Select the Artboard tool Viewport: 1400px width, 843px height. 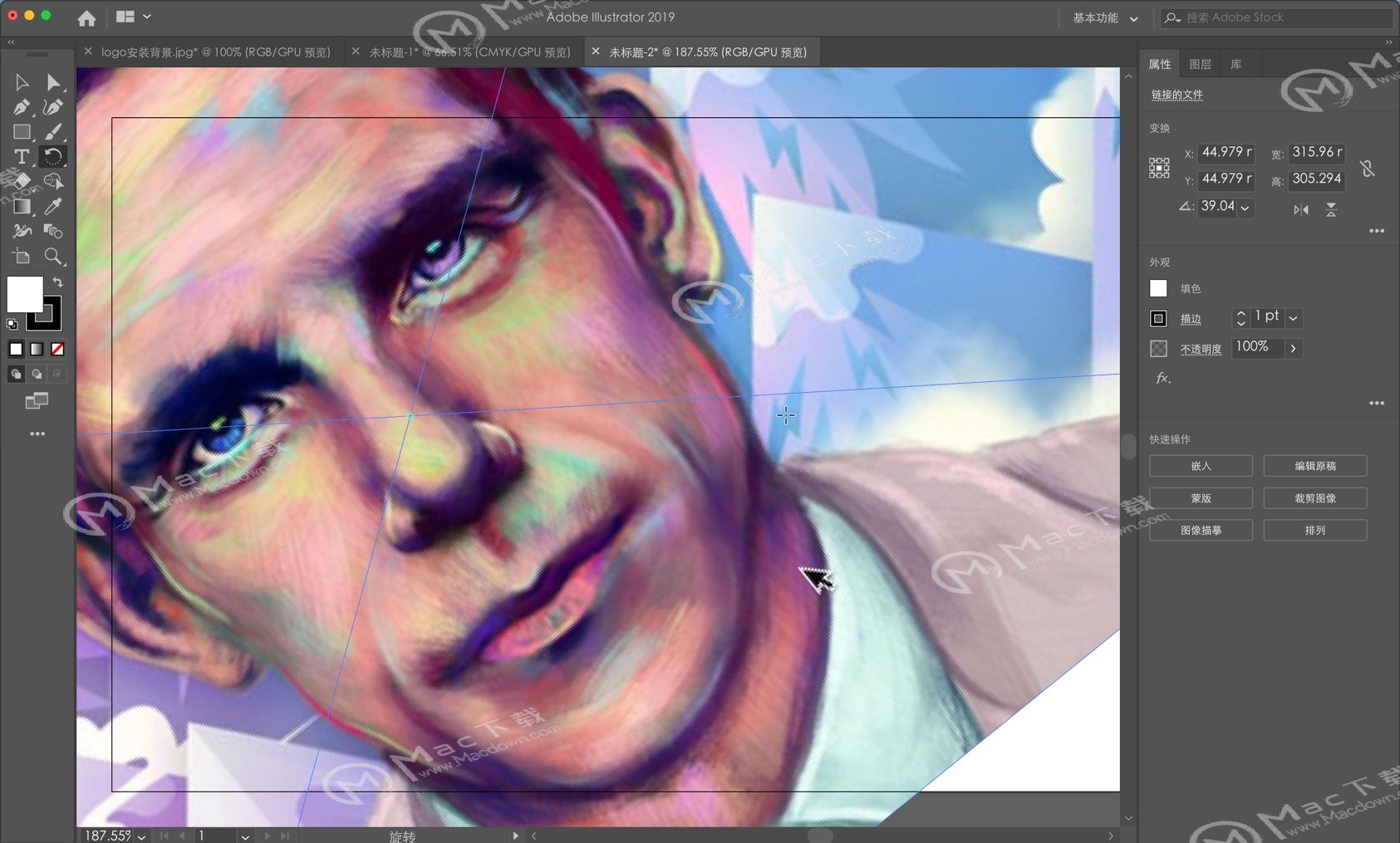tap(22, 256)
